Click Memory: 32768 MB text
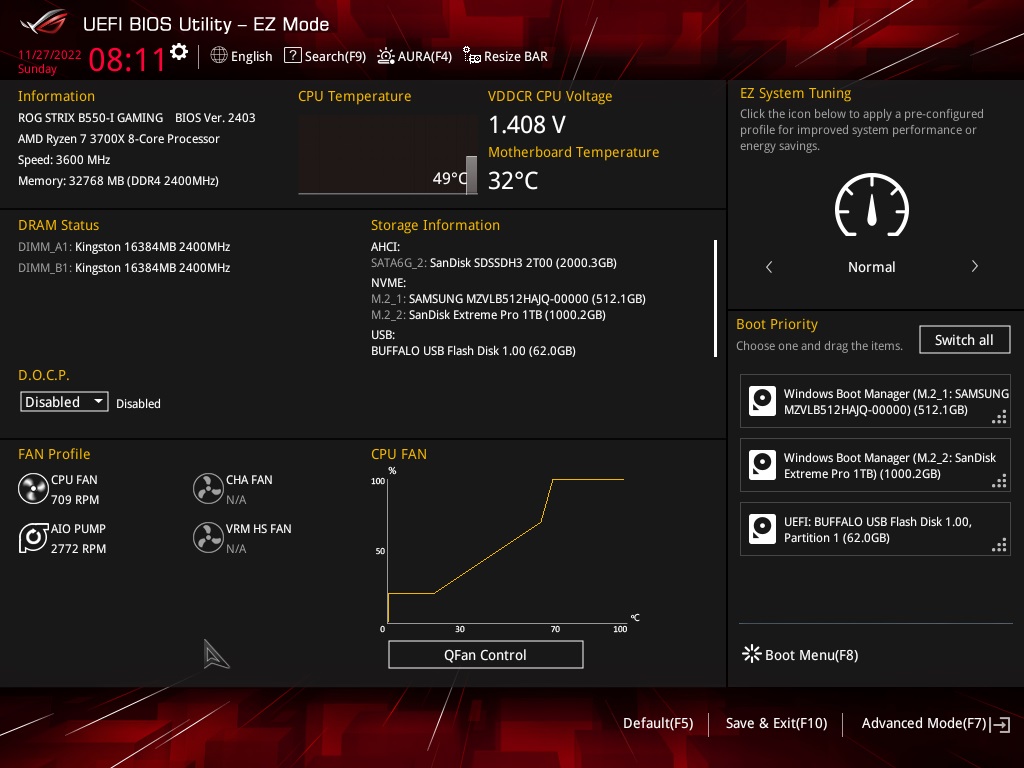Viewport: 1024px width, 768px height. [x=118, y=180]
